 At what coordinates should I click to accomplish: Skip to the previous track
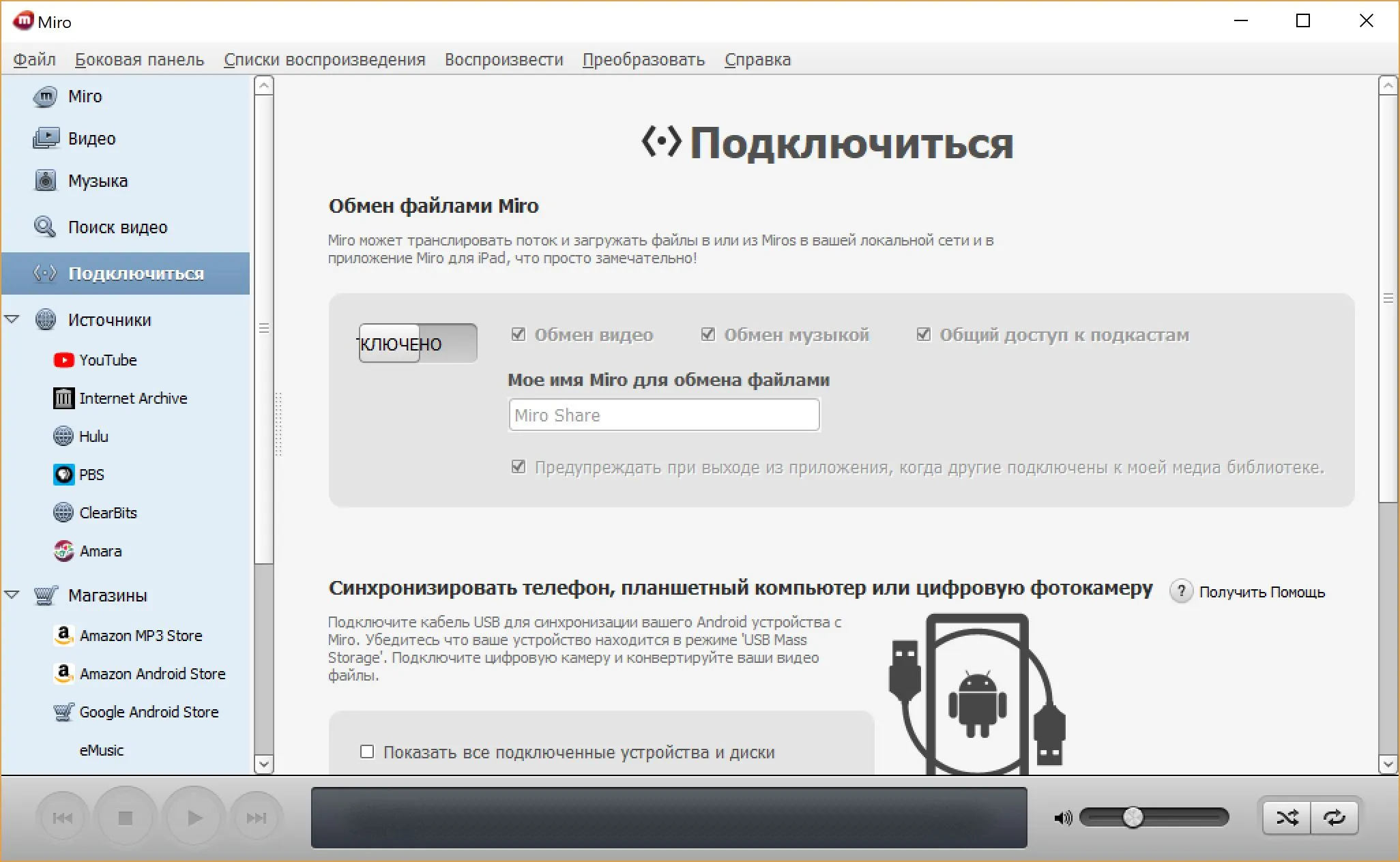click(63, 818)
